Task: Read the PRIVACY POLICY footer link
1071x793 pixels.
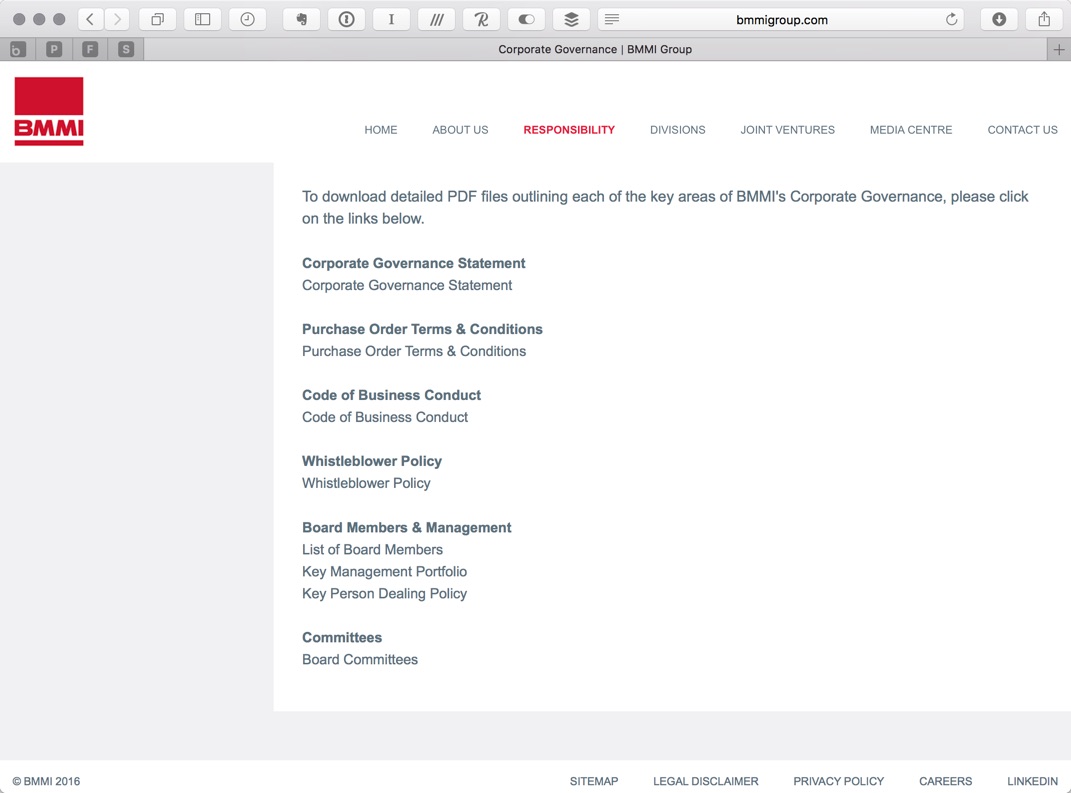Action: 839,781
